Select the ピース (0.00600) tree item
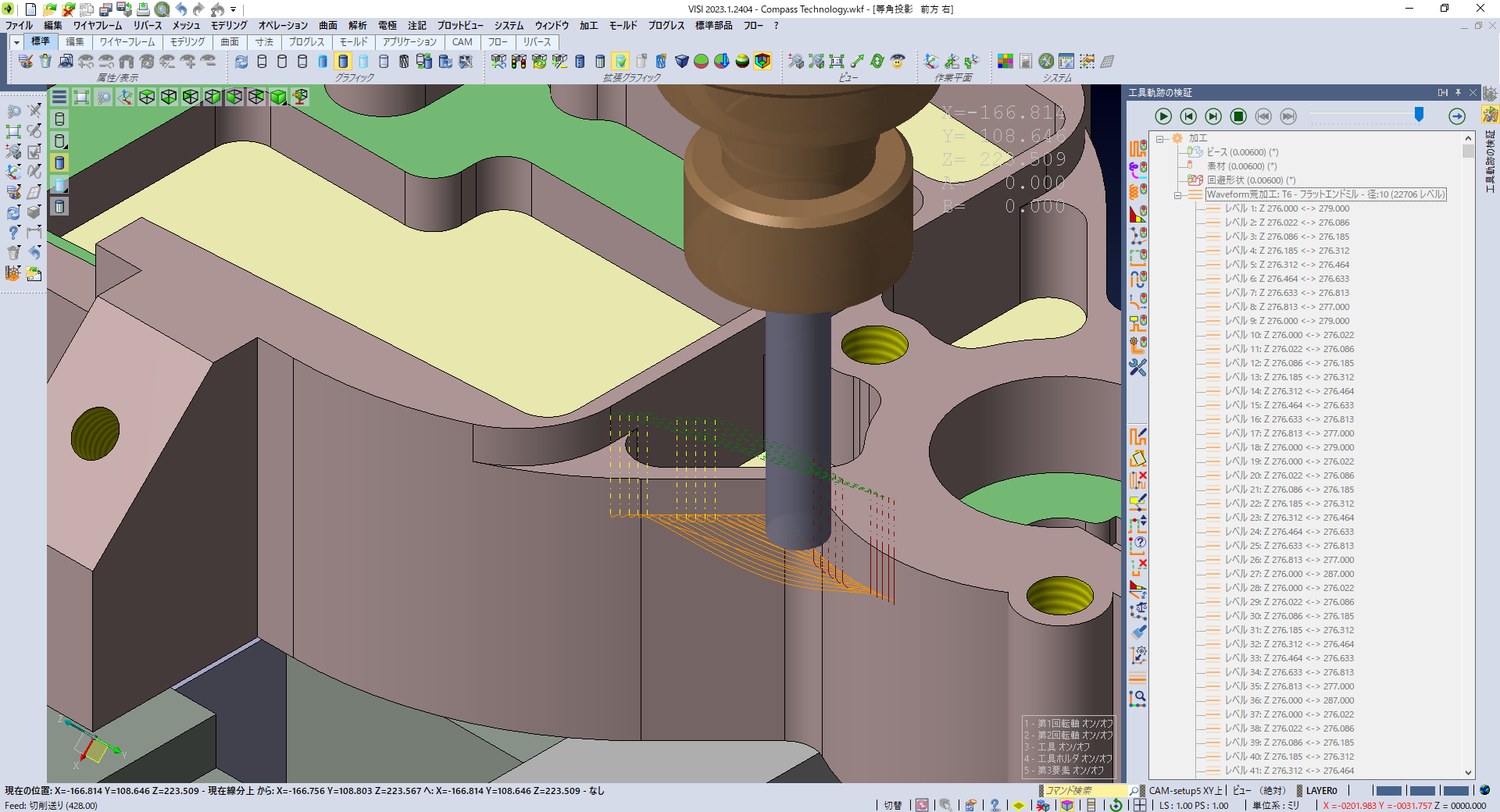Screen dimensions: 1500x812 1242,152
